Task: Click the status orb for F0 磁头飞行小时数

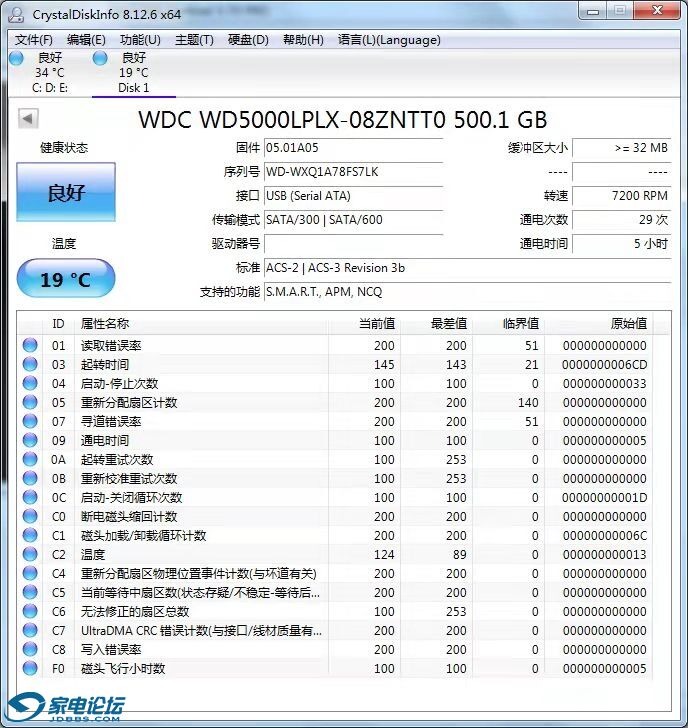Action: 30,669
